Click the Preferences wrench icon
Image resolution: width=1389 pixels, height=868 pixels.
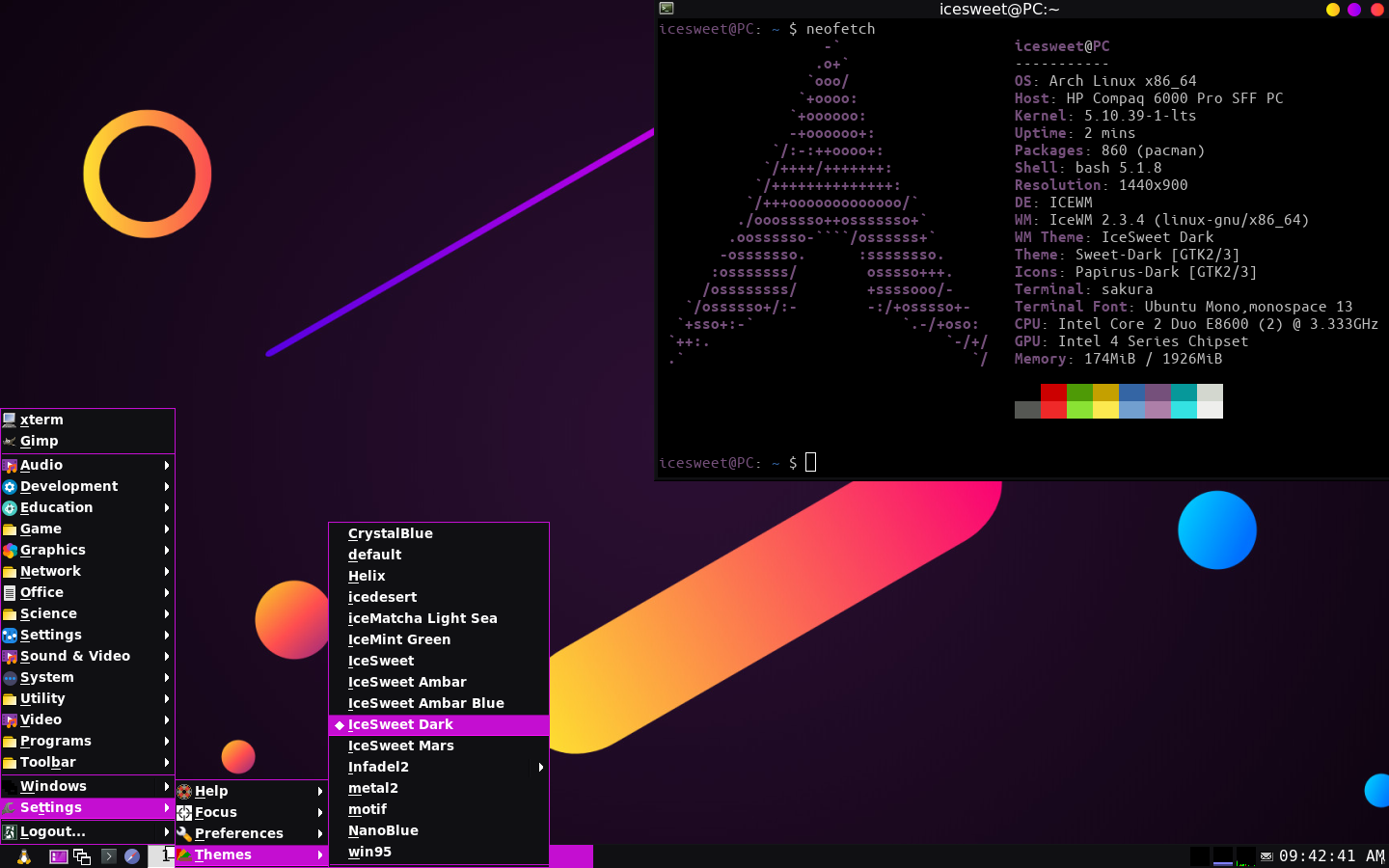tap(184, 833)
